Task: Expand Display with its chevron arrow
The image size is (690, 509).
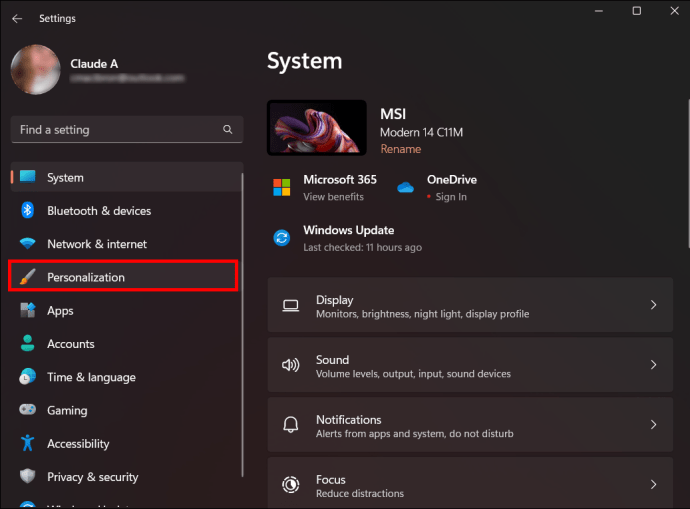Action: click(653, 304)
